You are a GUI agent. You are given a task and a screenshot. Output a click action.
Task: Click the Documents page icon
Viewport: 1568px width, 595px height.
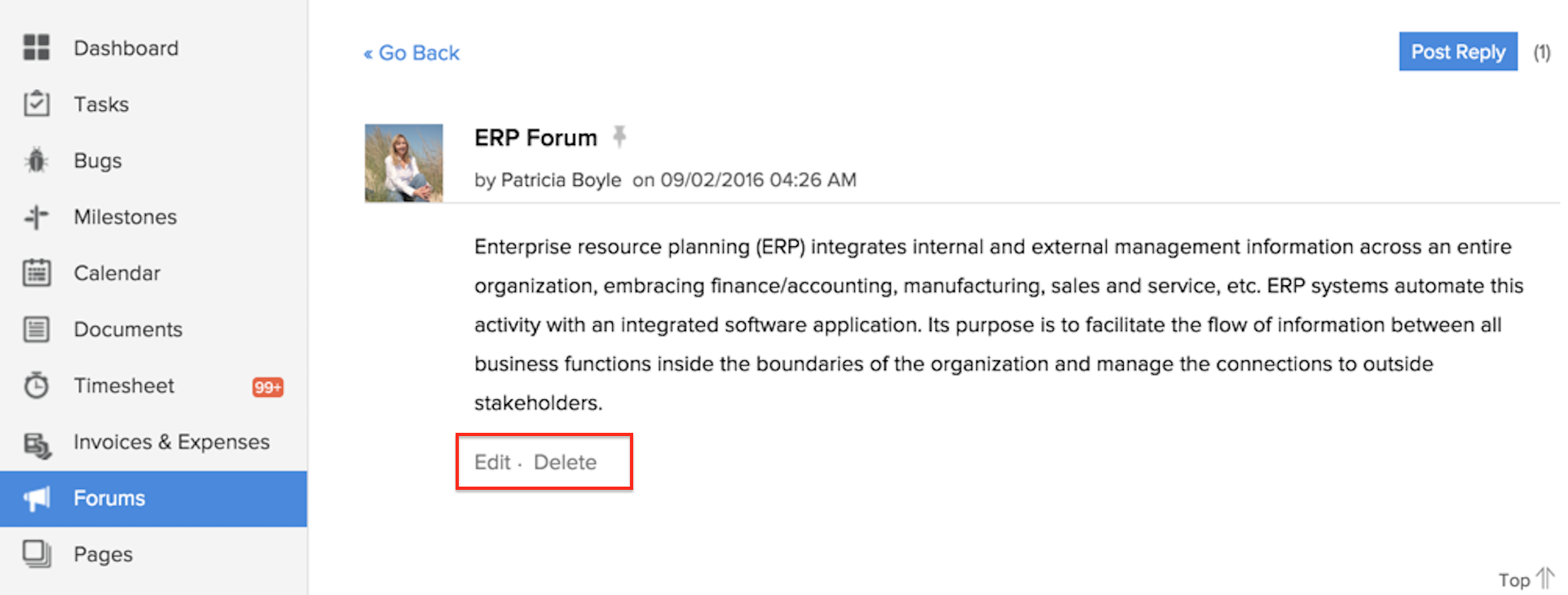tap(37, 329)
